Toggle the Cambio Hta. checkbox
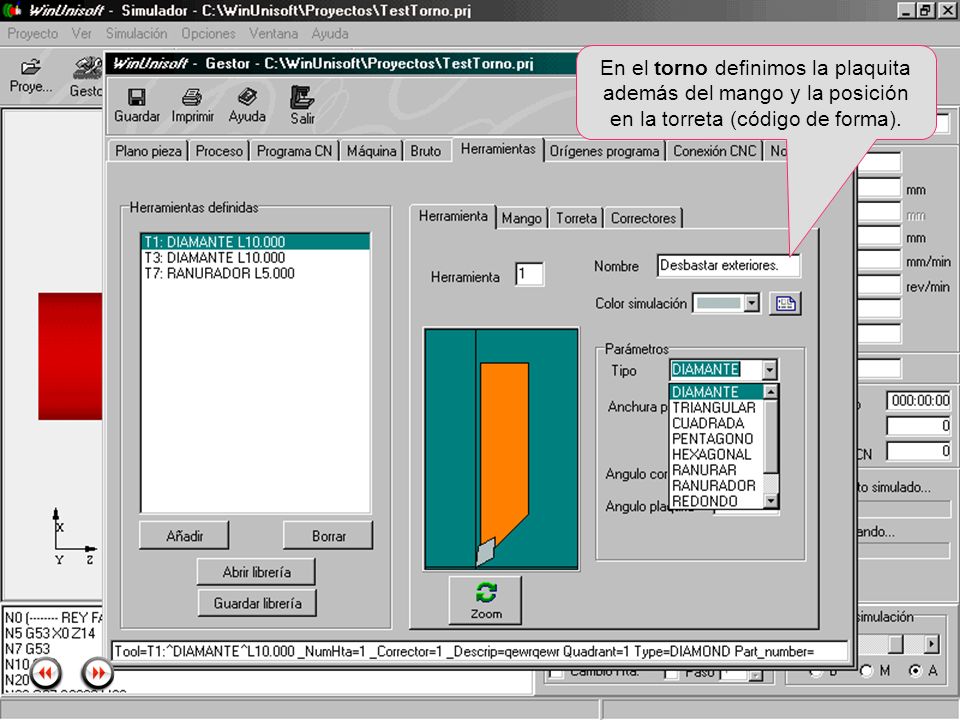 tap(556, 673)
